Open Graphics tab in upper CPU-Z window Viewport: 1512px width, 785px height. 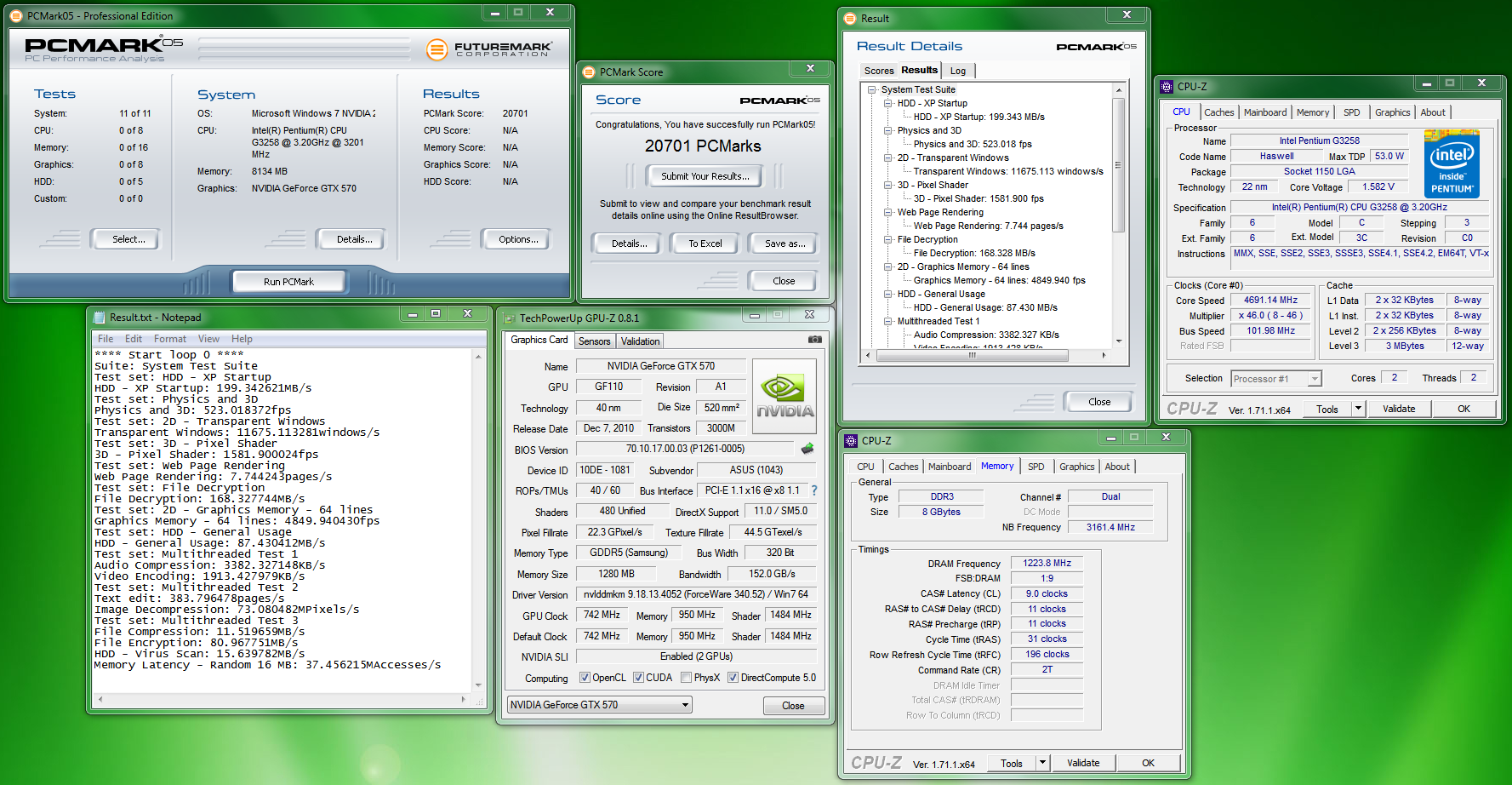[1392, 112]
